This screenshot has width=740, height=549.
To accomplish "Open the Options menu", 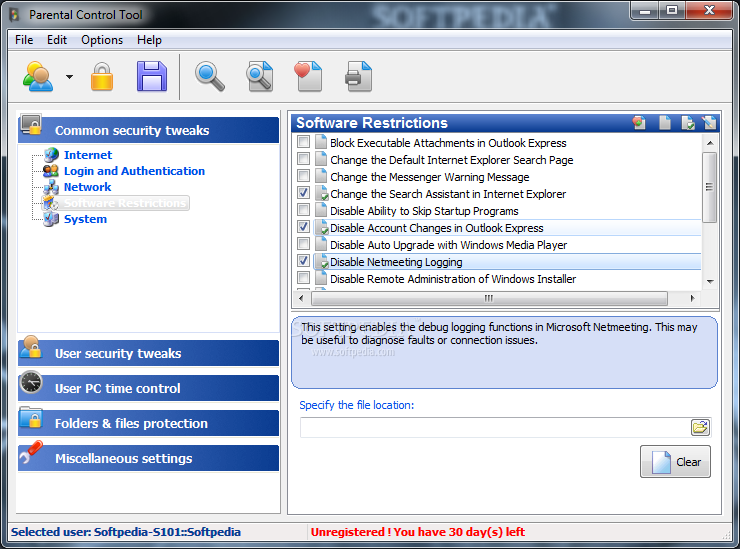I will (102, 40).
